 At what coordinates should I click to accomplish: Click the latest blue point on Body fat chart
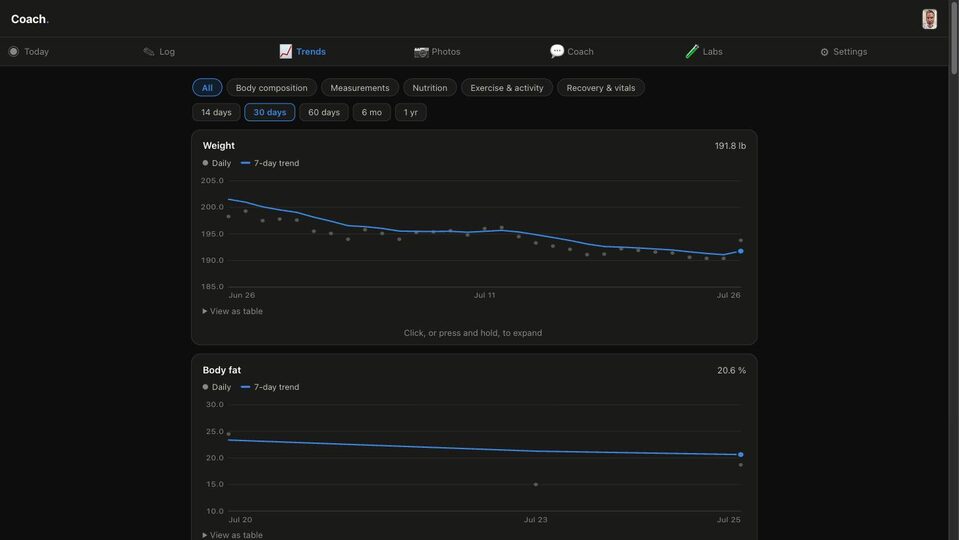(741, 454)
